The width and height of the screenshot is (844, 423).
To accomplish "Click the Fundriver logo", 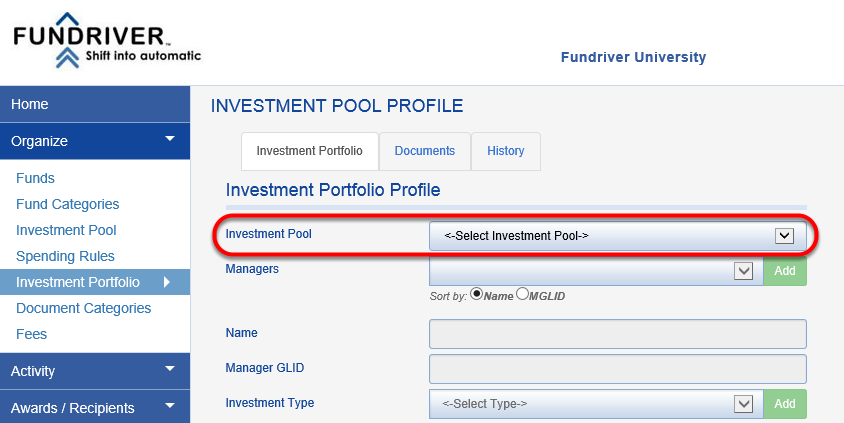I will (x=107, y=40).
